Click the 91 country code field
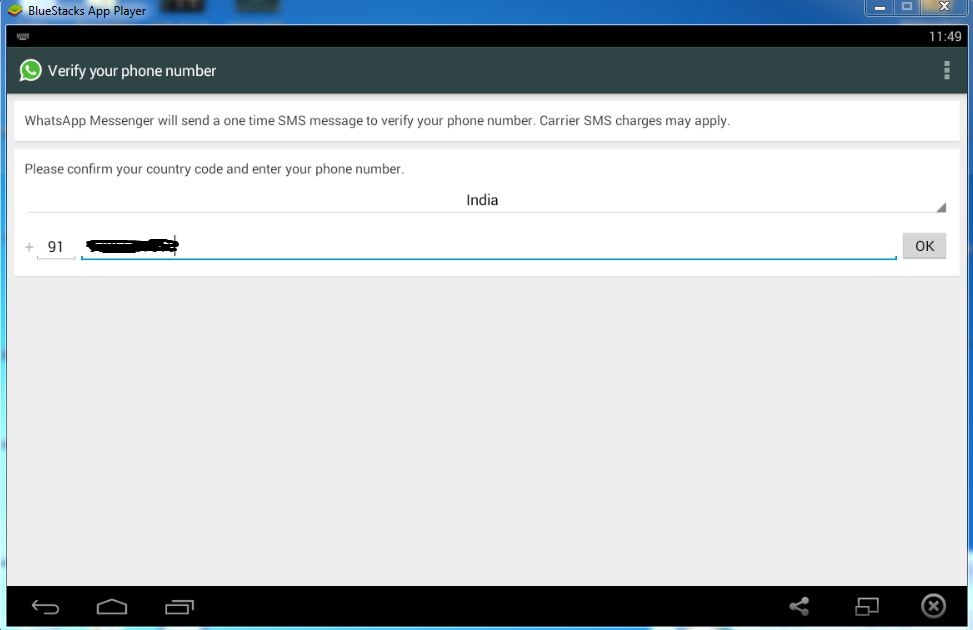973x630 pixels. click(x=56, y=247)
